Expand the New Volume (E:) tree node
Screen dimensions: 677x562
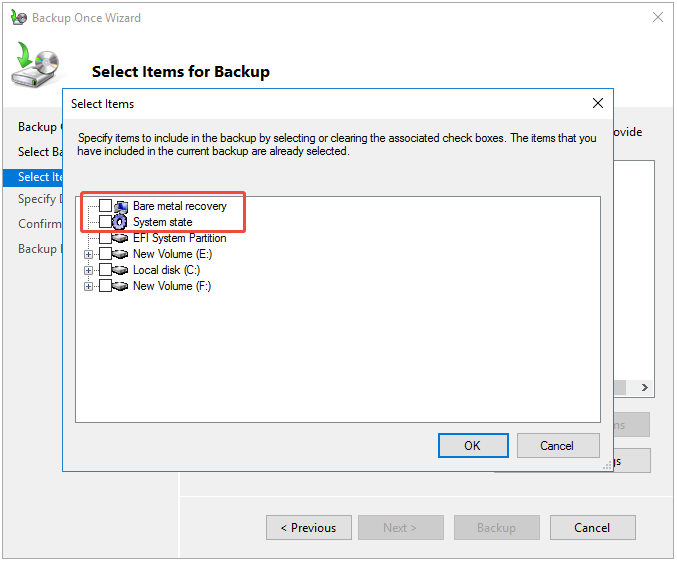tap(89, 254)
